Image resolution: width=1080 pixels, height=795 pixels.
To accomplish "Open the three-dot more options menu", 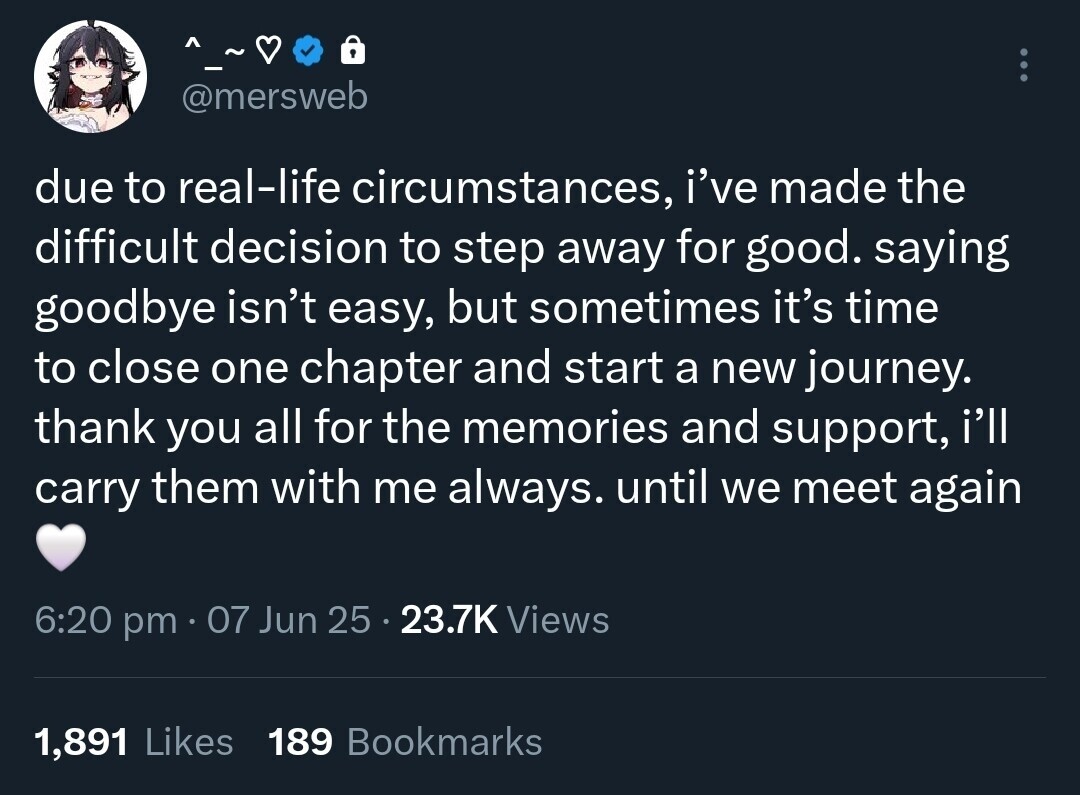I will tap(1022, 66).
